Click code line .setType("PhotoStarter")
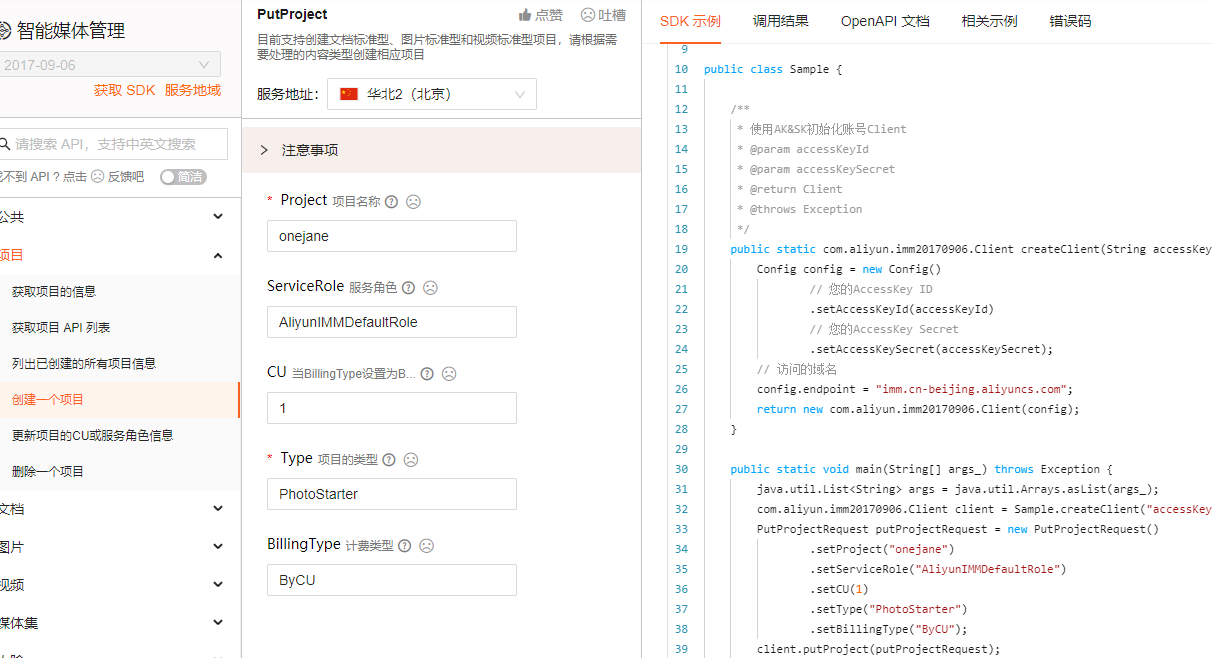Image resolution: width=1212 pixels, height=658 pixels. click(x=889, y=609)
